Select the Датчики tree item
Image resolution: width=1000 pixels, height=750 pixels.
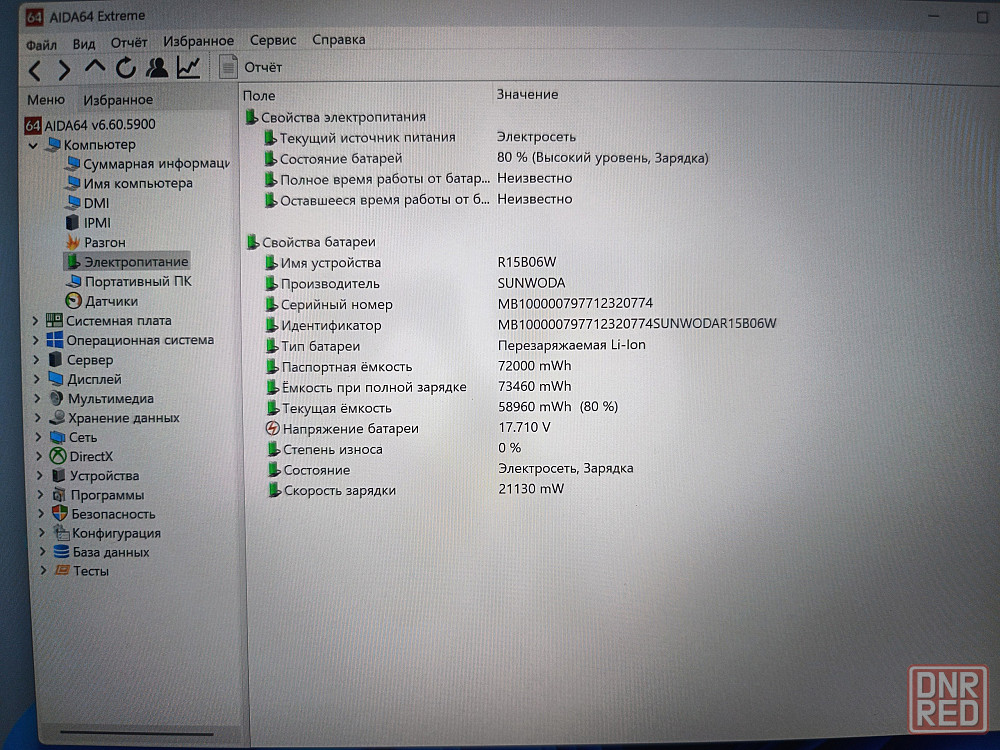pyautogui.click(x=101, y=301)
